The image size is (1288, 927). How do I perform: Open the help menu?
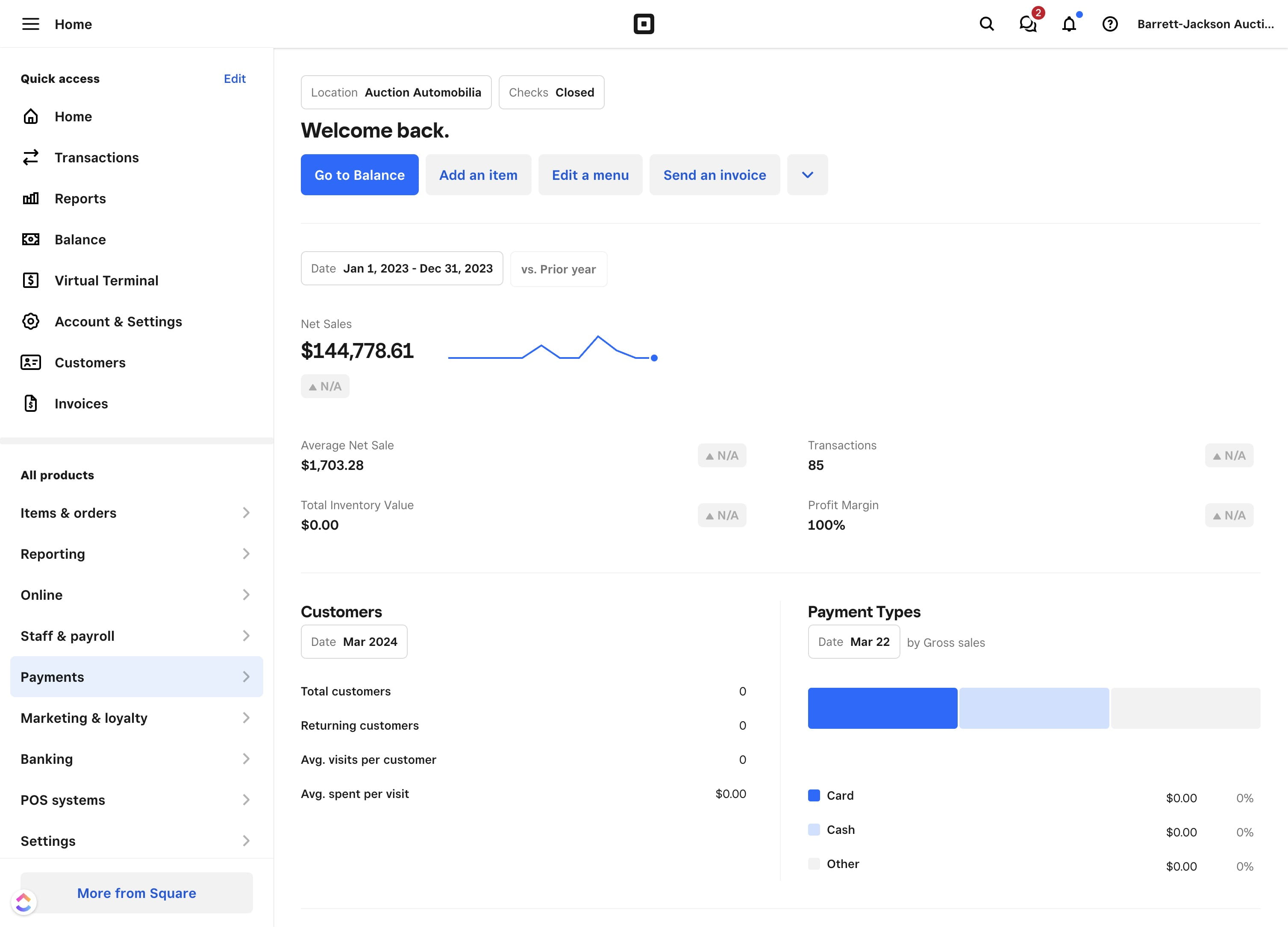pos(1110,24)
